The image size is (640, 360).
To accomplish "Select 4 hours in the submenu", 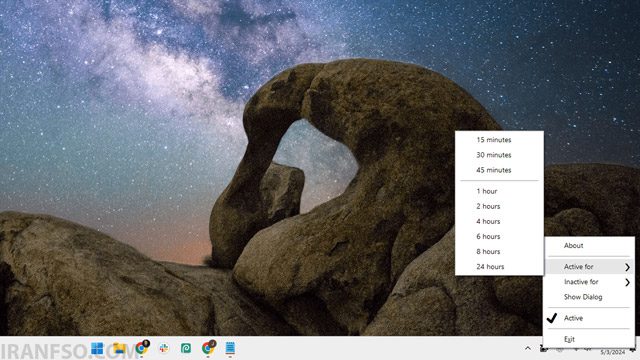I will (x=499, y=221).
